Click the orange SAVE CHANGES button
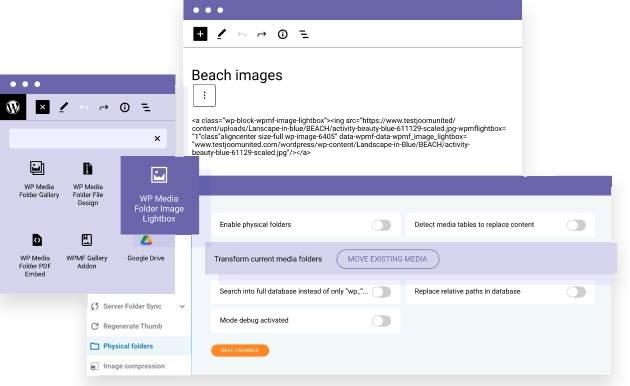 (240, 350)
